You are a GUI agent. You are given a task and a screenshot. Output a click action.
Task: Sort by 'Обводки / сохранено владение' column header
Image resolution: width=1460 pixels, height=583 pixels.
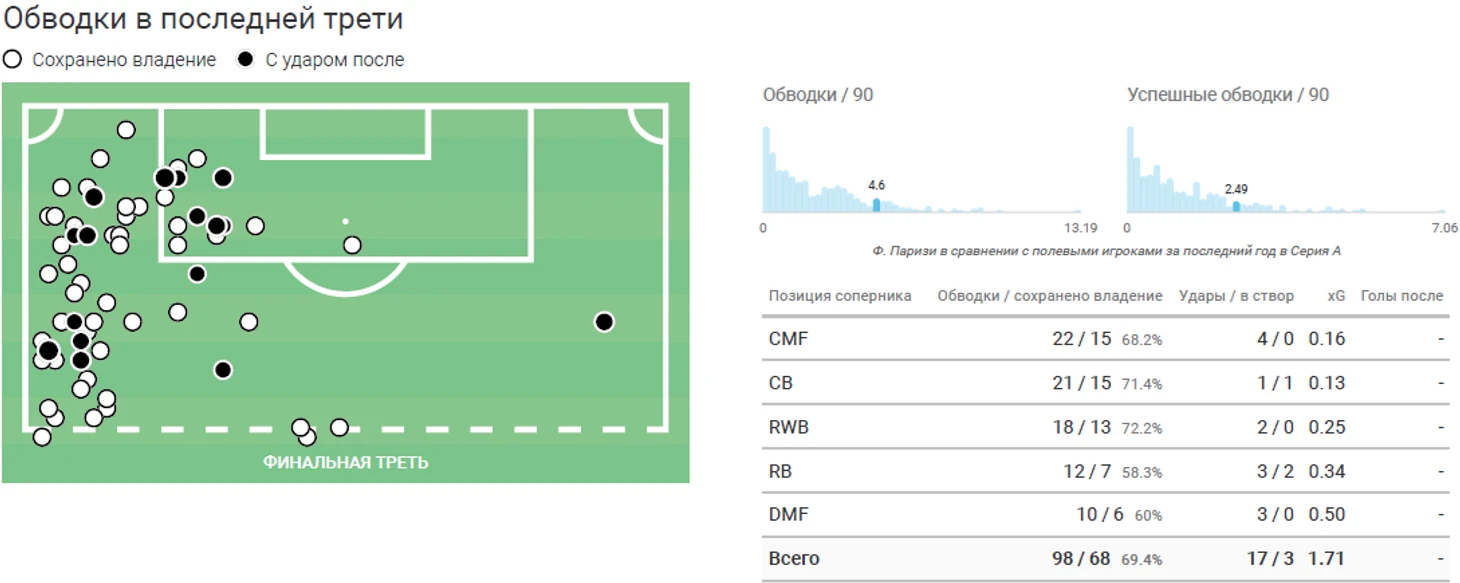(x=1049, y=296)
